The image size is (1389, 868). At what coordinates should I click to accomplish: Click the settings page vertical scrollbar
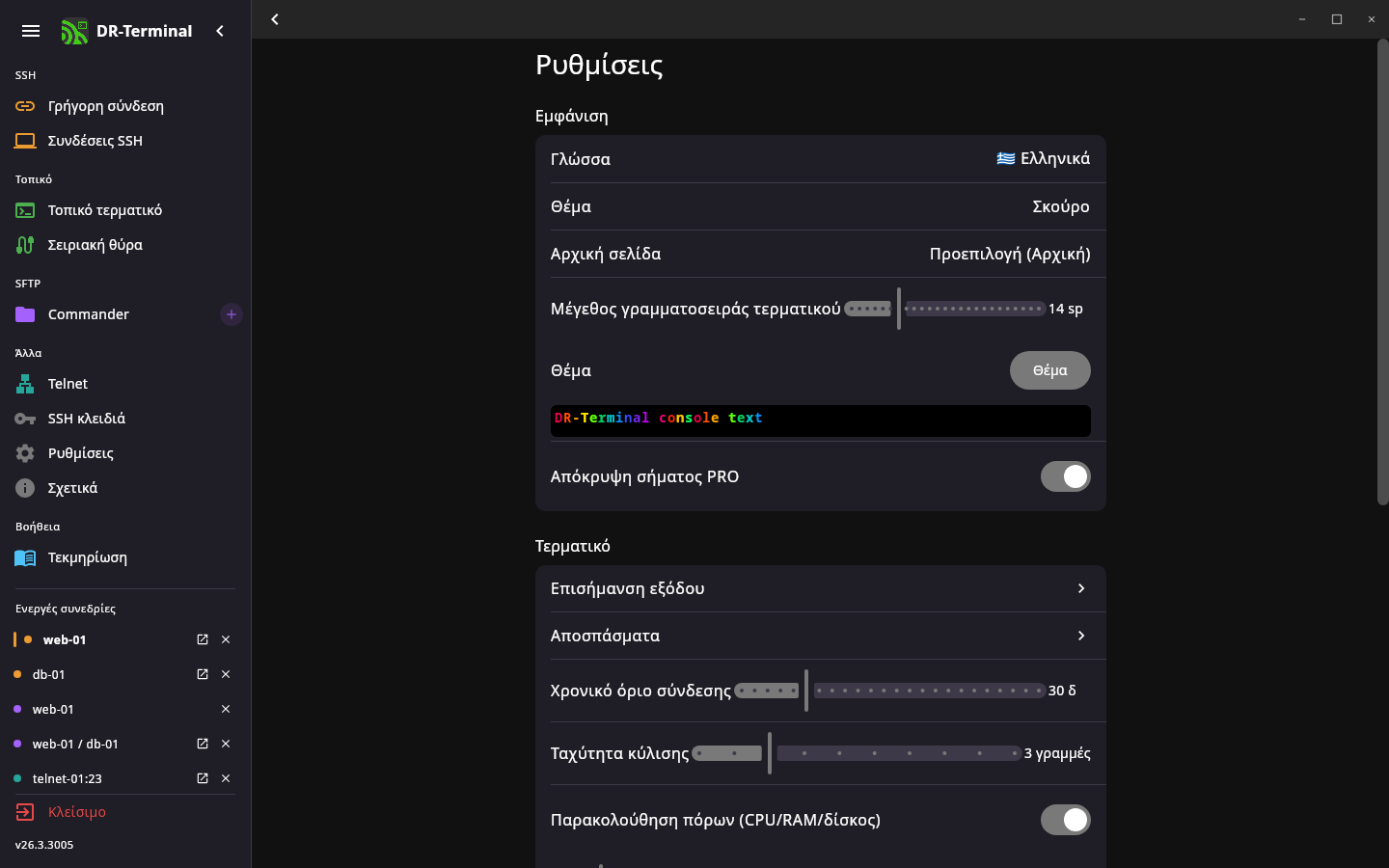[1382, 271]
